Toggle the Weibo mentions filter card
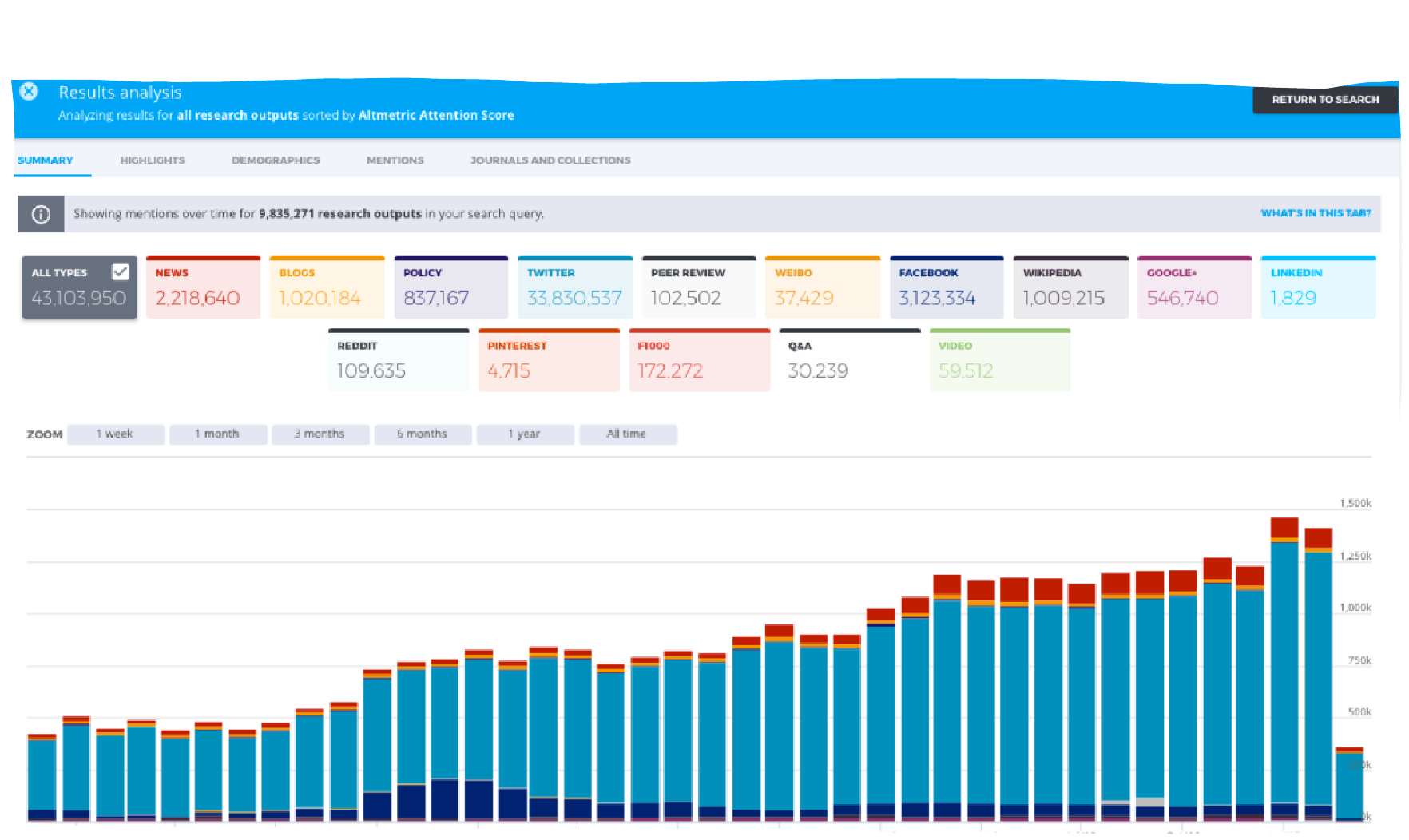The image size is (1409, 840). pyautogui.click(x=823, y=286)
